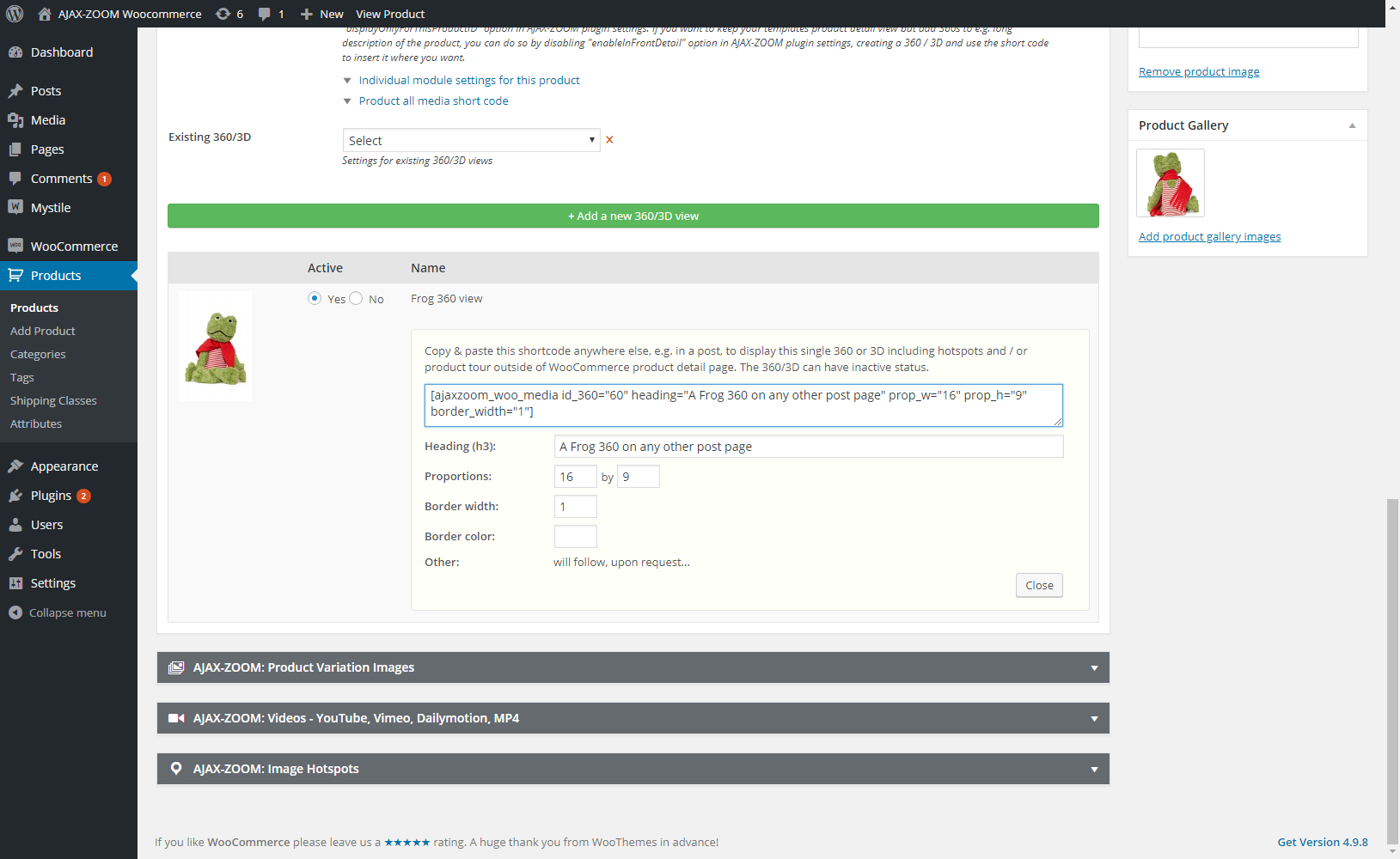Viewport: 1400px width, 859px height.
Task: Select the Yes active radio button
Action: pyautogui.click(x=315, y=298)
